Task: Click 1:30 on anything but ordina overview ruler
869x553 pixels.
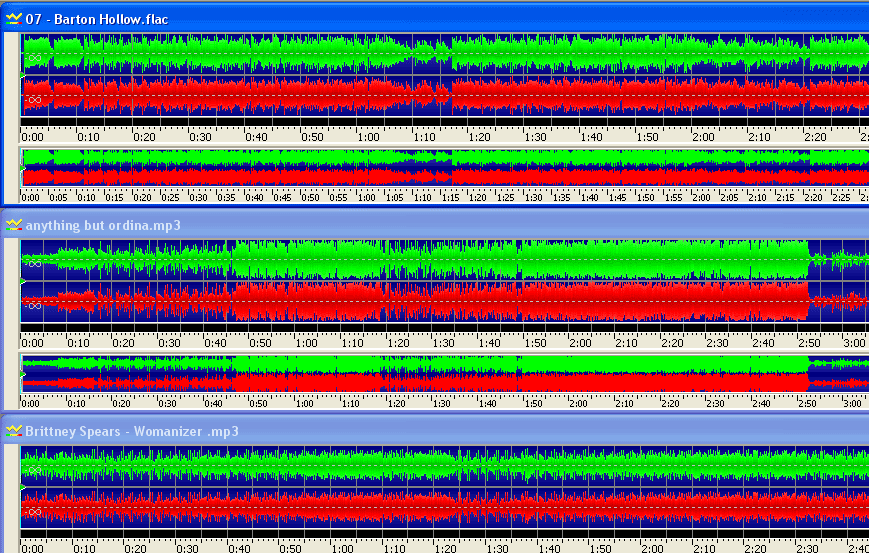Action: (x=441, y=404)
